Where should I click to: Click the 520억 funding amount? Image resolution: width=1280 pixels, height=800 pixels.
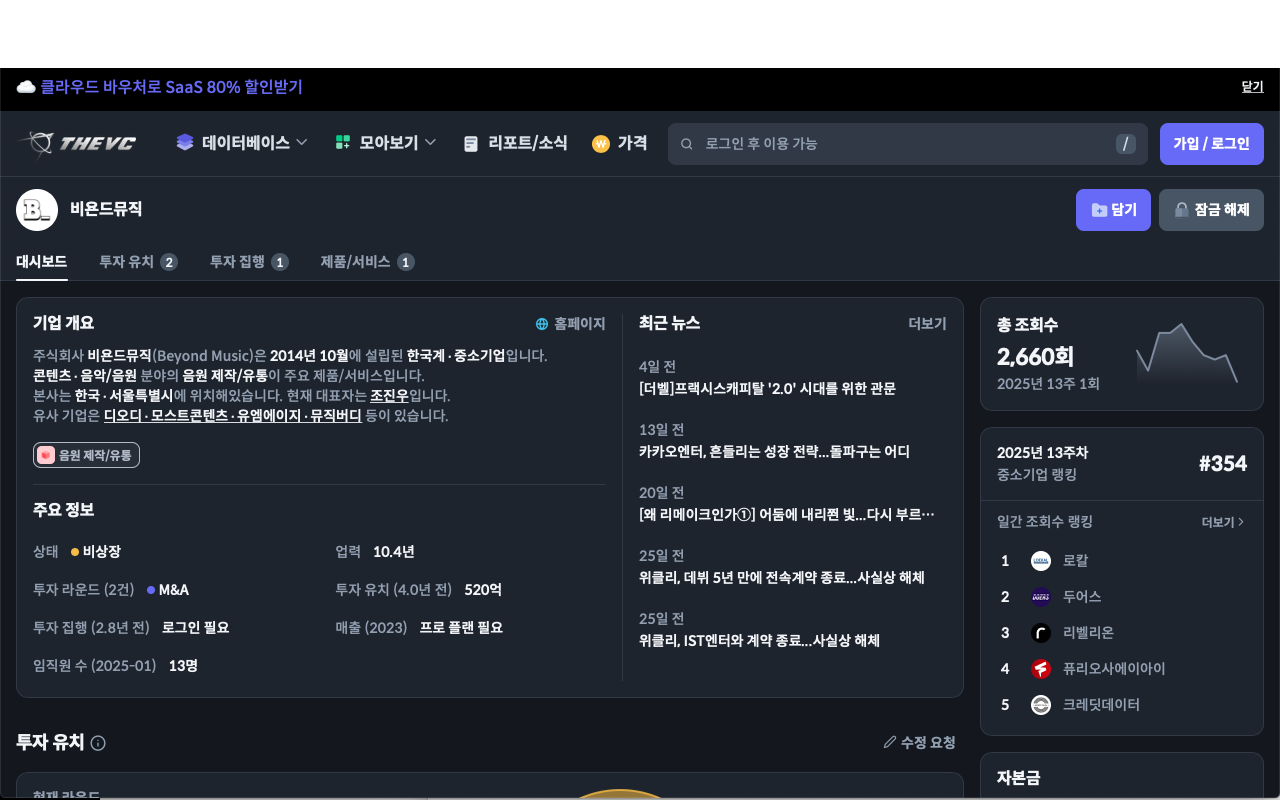click(x=483, y=589)
